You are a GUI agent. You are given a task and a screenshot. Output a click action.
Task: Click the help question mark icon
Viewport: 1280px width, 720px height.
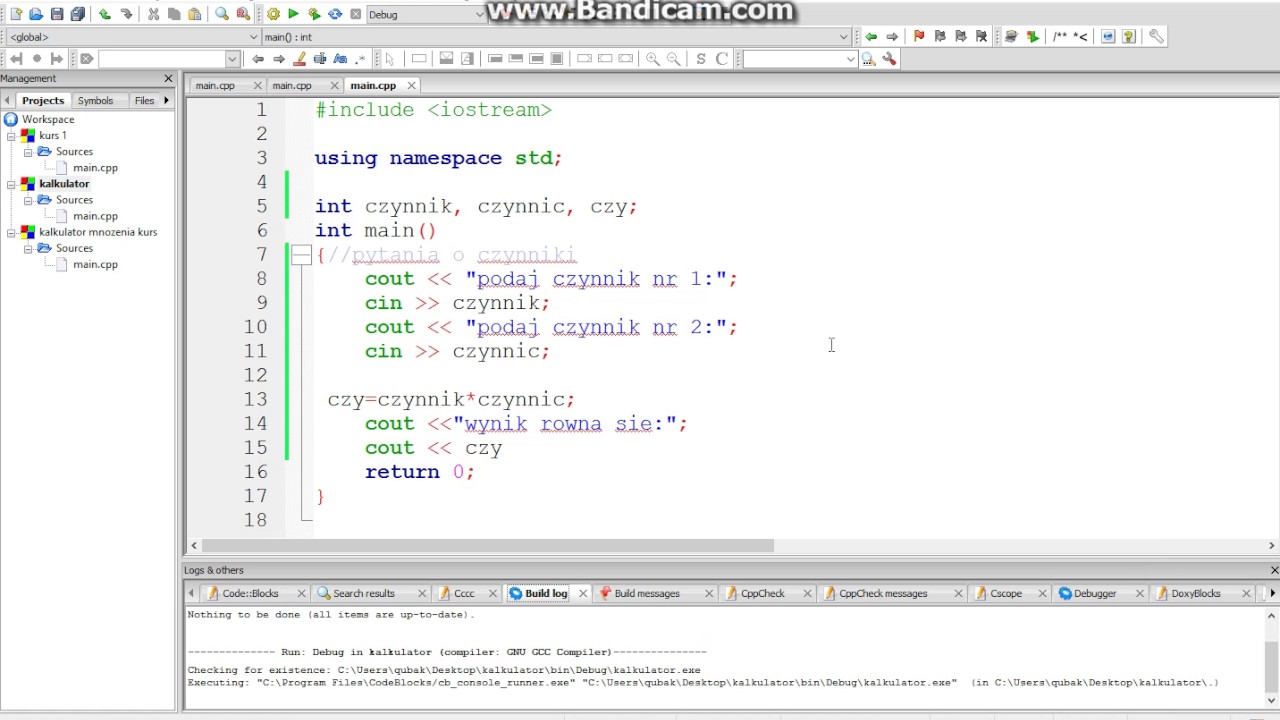(x=1129, y=37)
